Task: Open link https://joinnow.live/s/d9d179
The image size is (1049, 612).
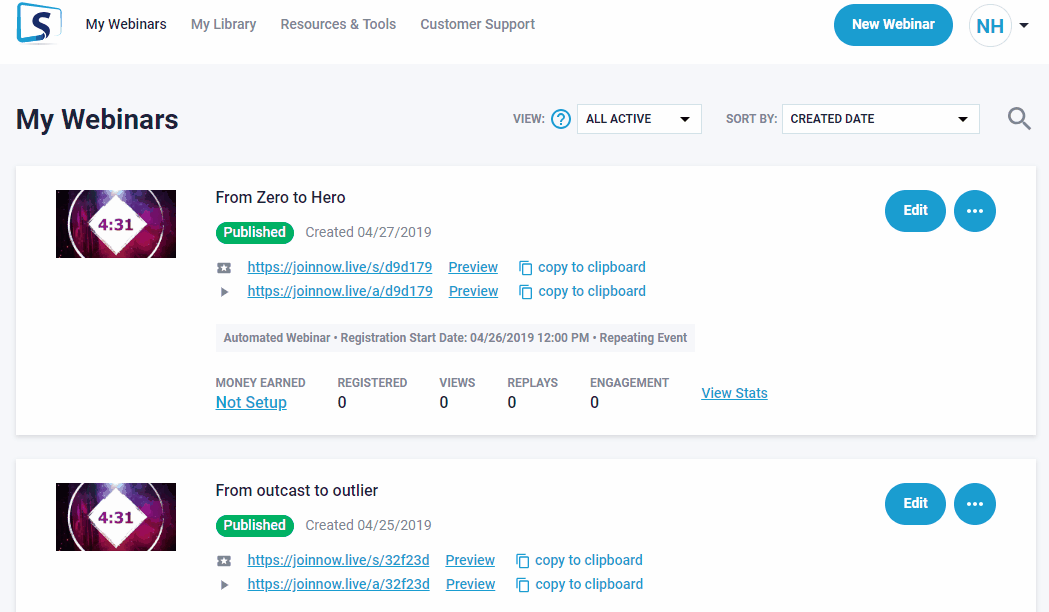Action: pyautogui.click(x=340, y=267)
